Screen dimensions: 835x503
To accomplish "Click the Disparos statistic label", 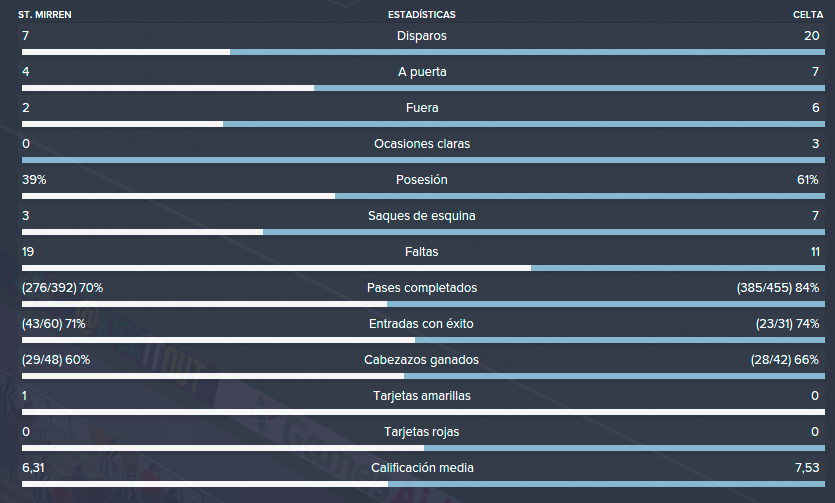I will point(421,36).
